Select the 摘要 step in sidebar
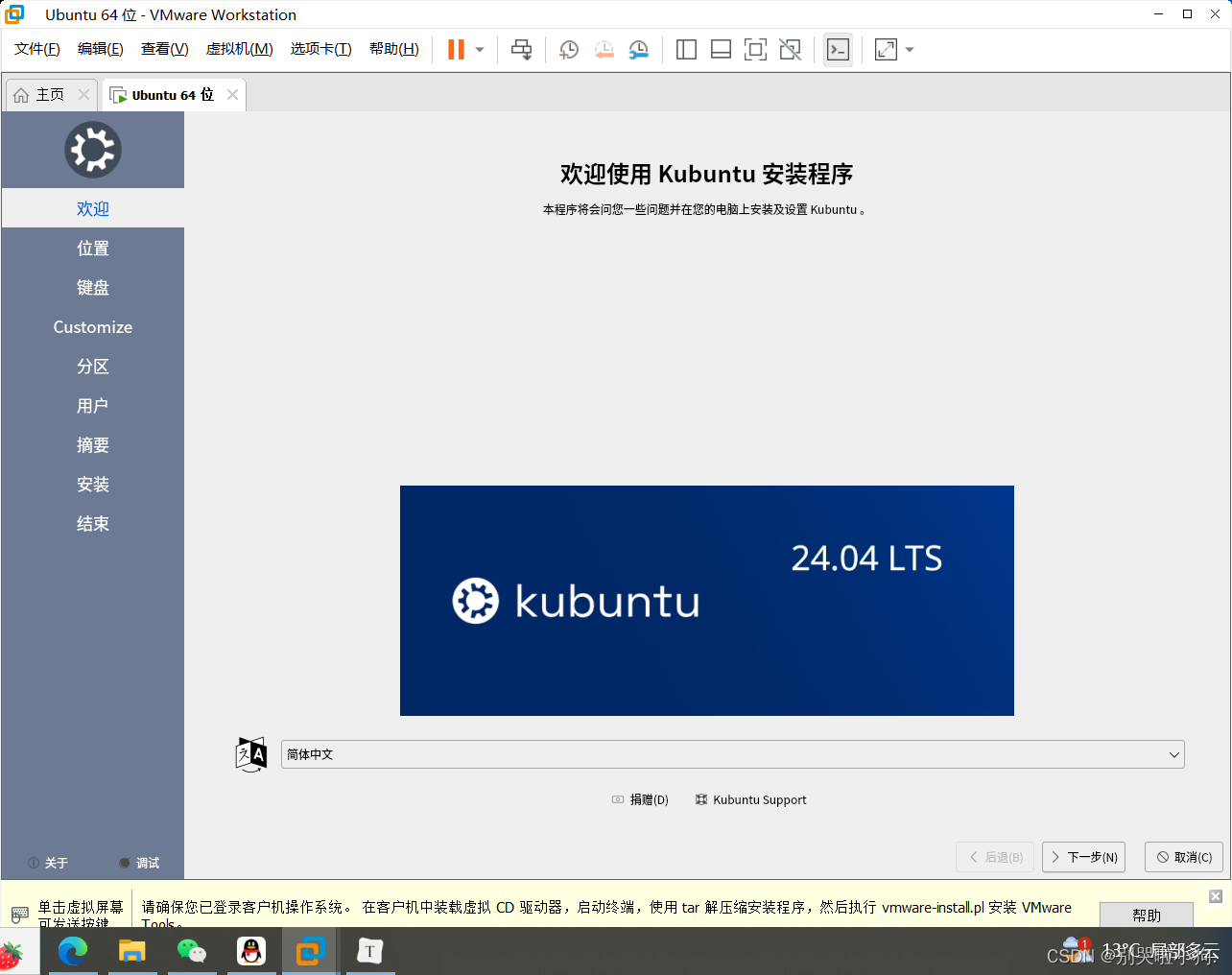 [93, 444]
